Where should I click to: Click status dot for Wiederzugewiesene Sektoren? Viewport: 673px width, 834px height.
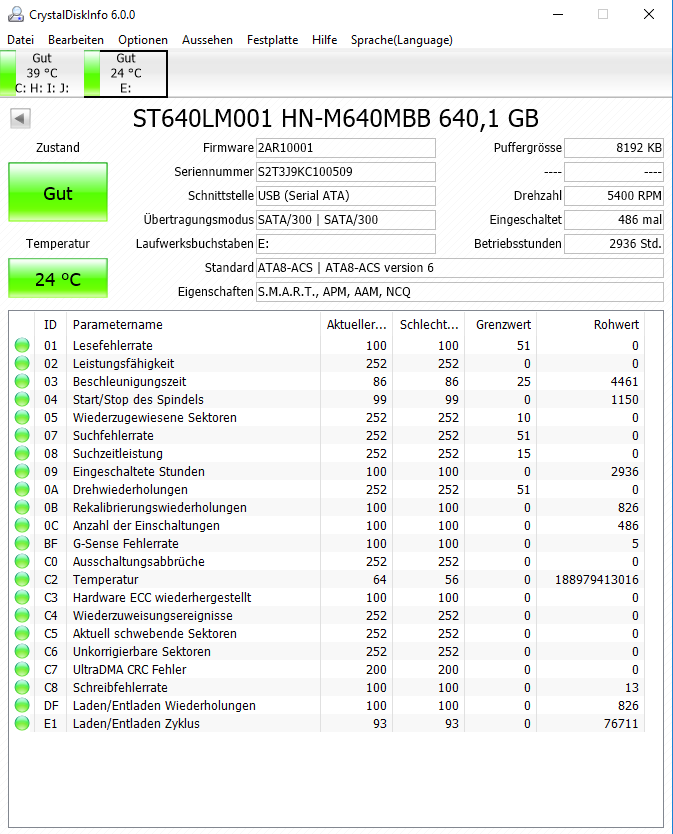pos(22,418)
